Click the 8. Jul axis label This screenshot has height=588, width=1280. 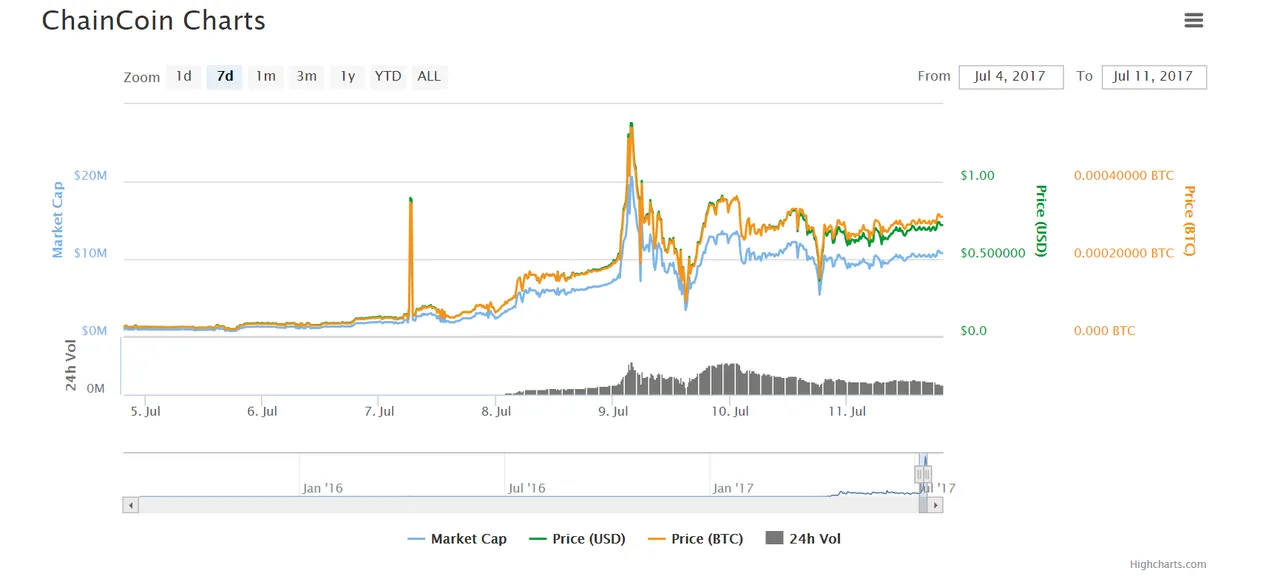[496, 411]
